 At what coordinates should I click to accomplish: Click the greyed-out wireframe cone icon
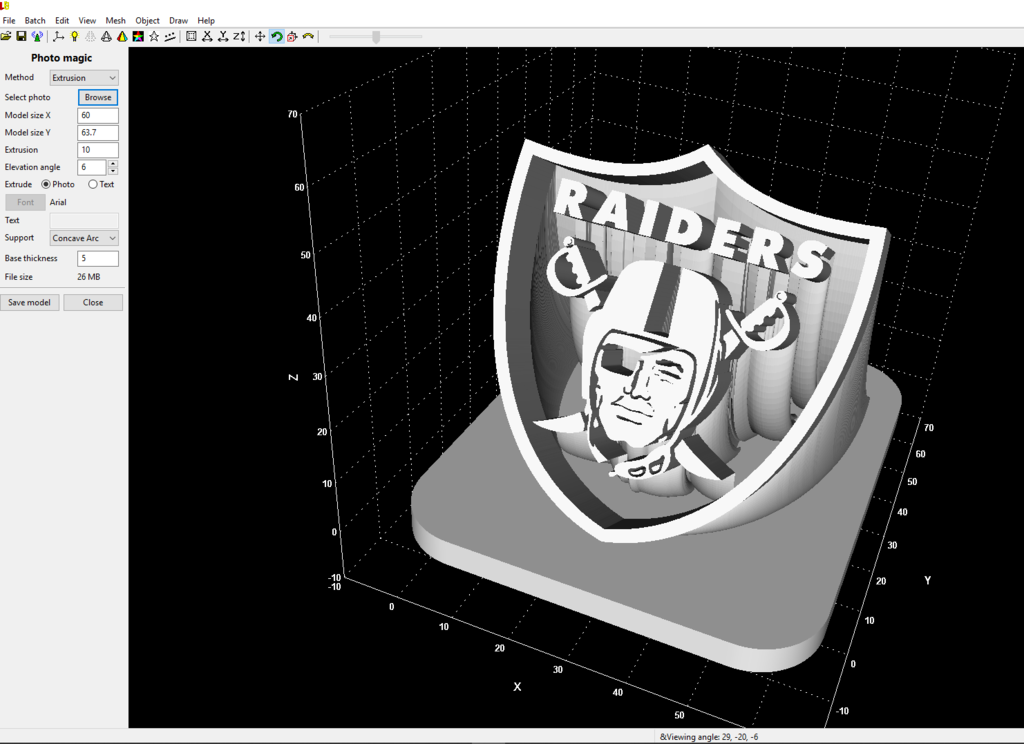pos(91,37)
